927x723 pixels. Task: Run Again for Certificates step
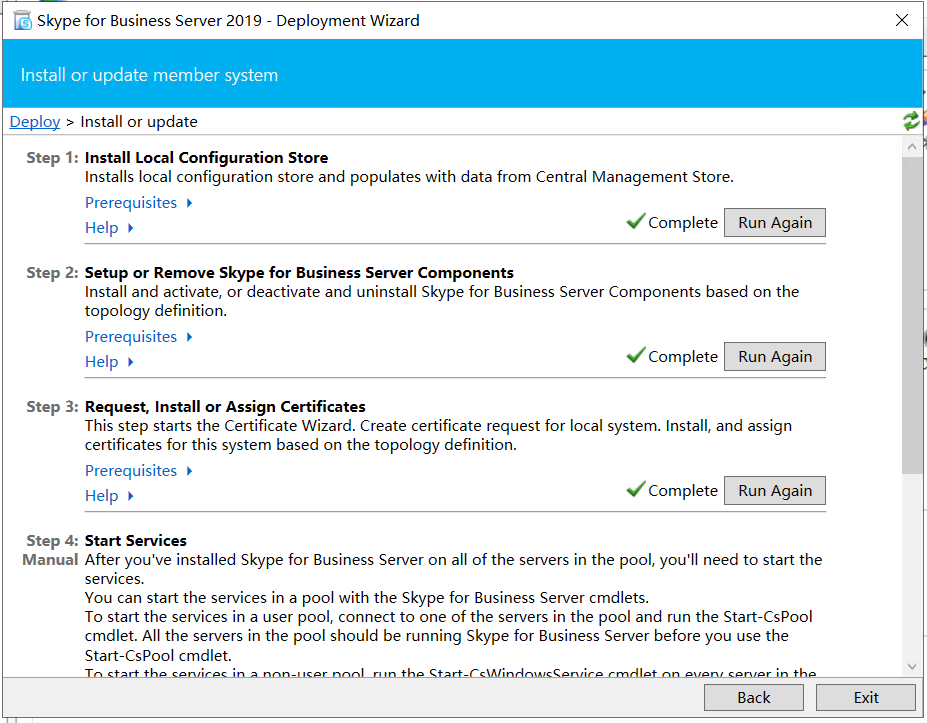774,491
